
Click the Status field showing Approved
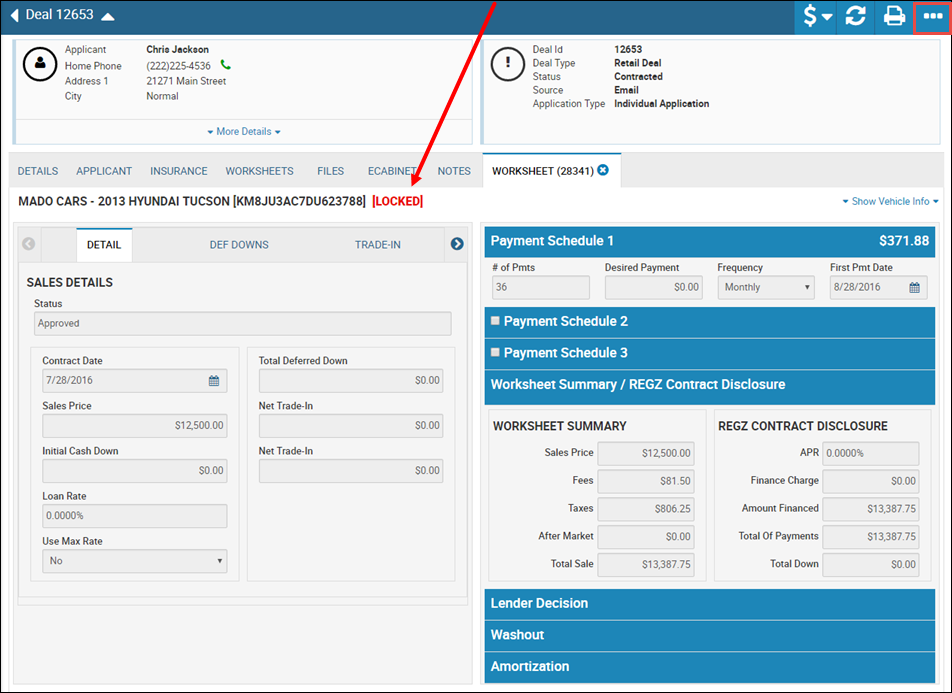[243, 323]
